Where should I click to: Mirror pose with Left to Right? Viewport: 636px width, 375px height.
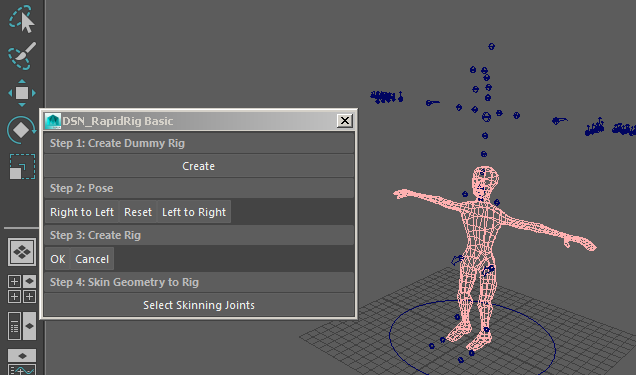(x=194, y=212)
